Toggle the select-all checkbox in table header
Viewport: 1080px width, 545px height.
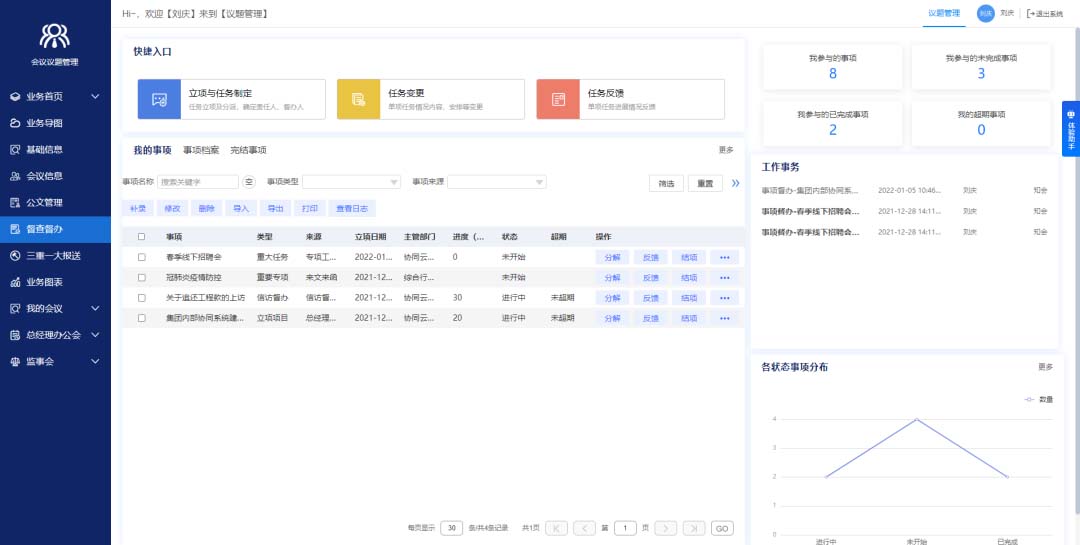(x=142, y=237)
